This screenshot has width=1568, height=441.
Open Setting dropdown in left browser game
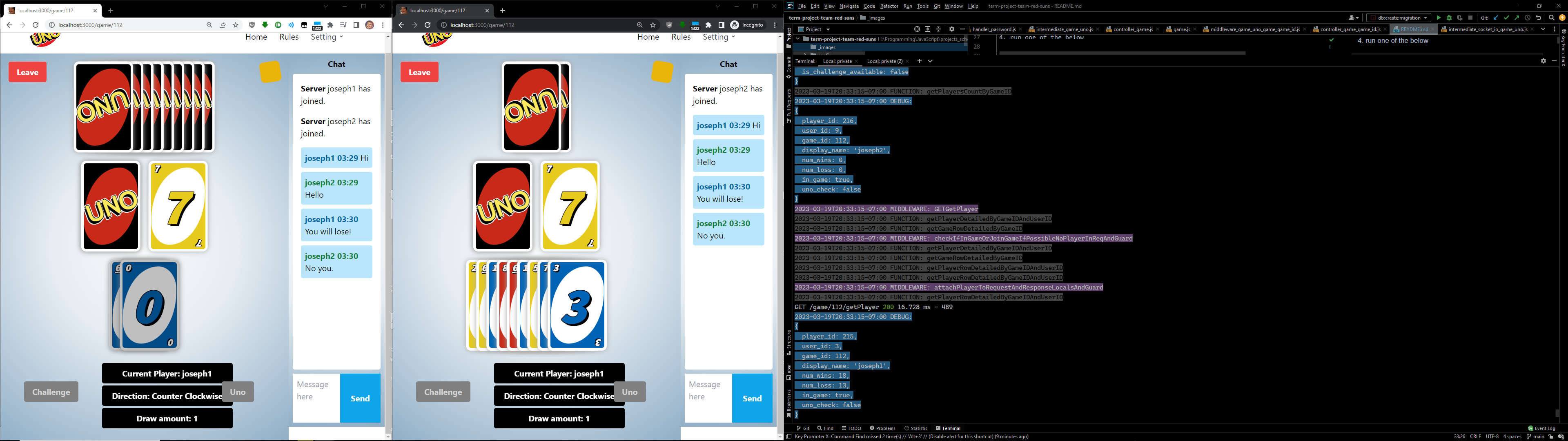pos(327,37)
